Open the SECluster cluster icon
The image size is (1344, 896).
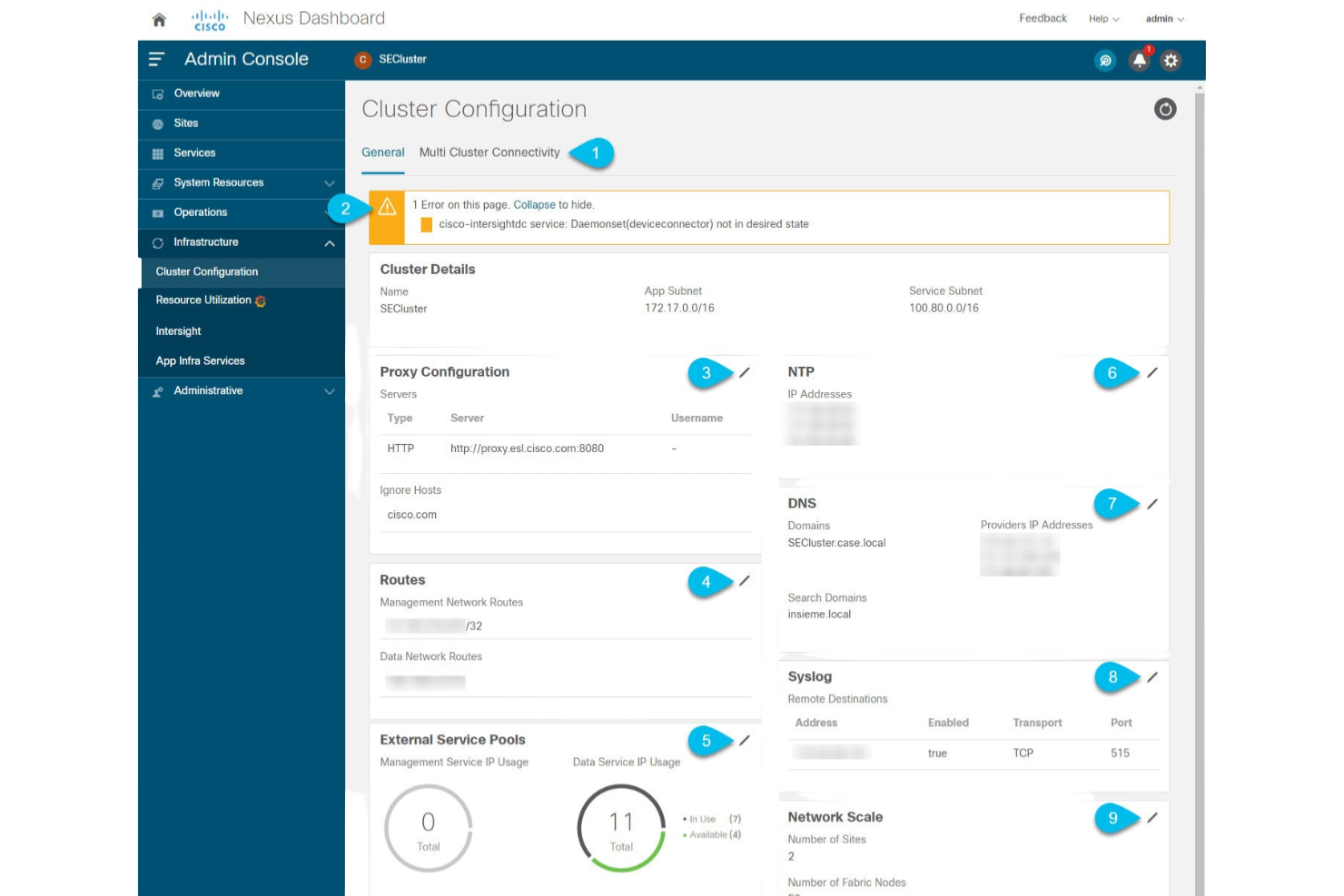pos(363,60)
